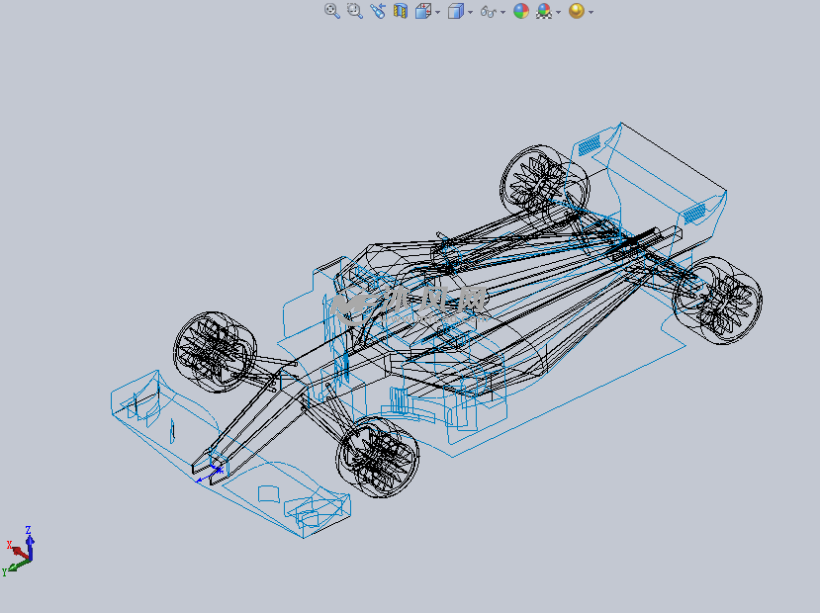Return to the Previous View

pos(377,11)
